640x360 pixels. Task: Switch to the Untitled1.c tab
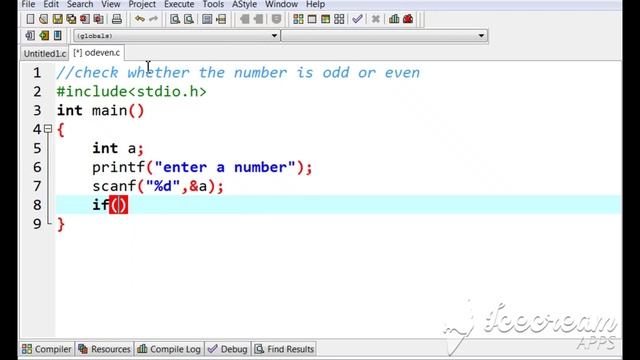pyautogui.click(x=44, y=53)
